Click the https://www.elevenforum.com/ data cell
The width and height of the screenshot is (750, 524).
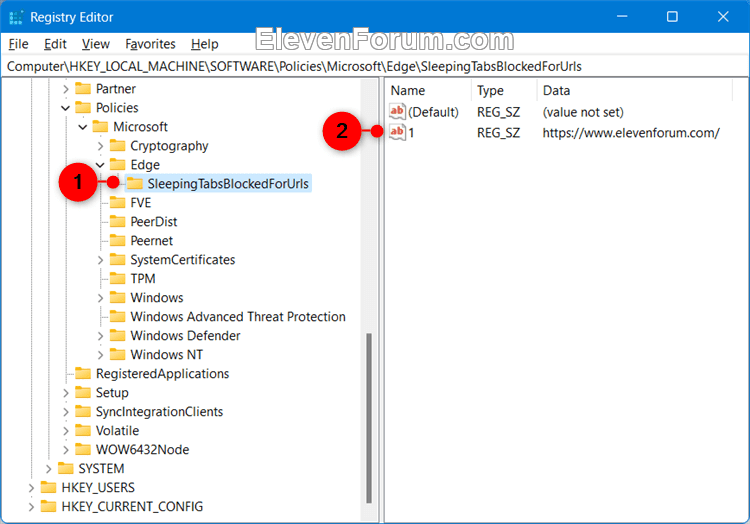(x=631, y=133)
